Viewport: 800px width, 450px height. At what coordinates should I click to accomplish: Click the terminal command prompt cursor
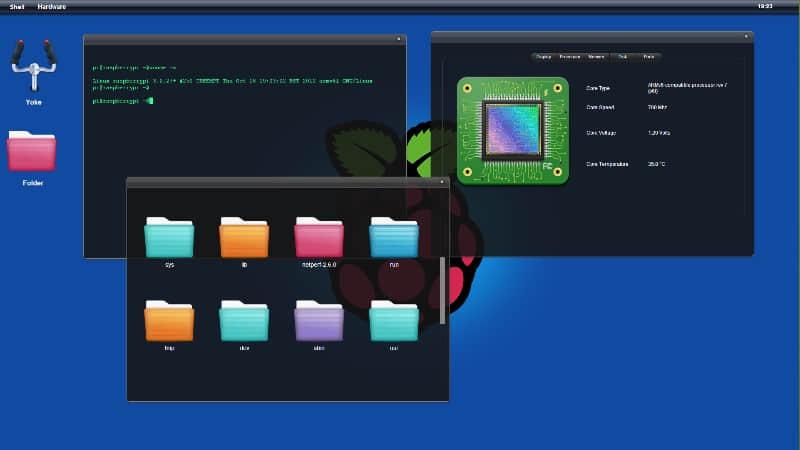tap(148, 101)
